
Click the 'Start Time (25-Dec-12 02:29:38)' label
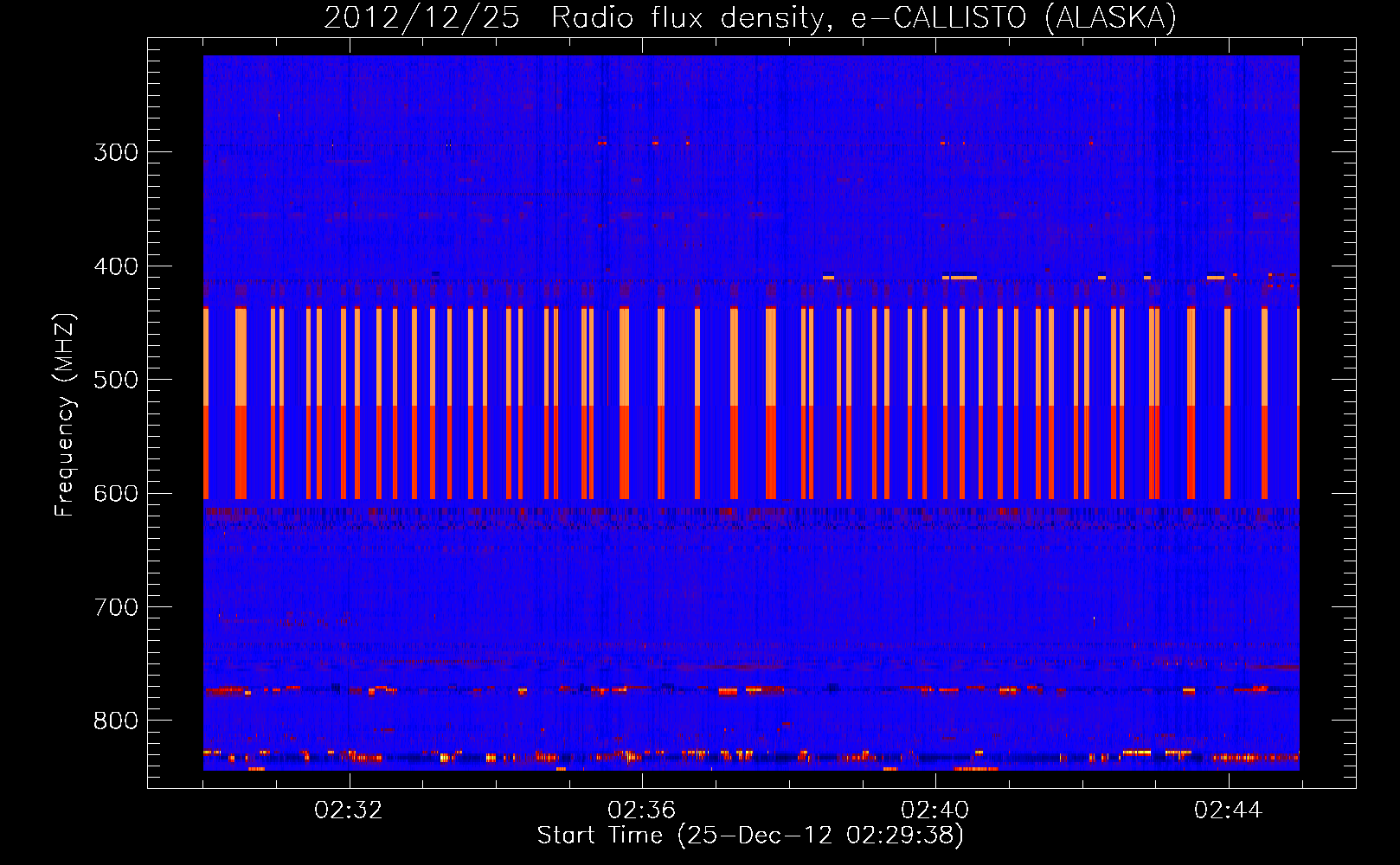click(750, 836)
